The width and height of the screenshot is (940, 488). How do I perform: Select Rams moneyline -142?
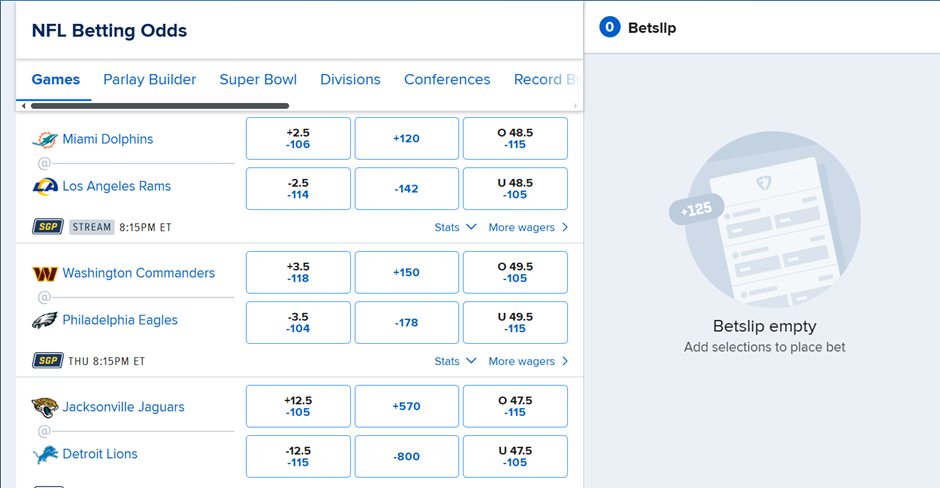coord(406,189)
